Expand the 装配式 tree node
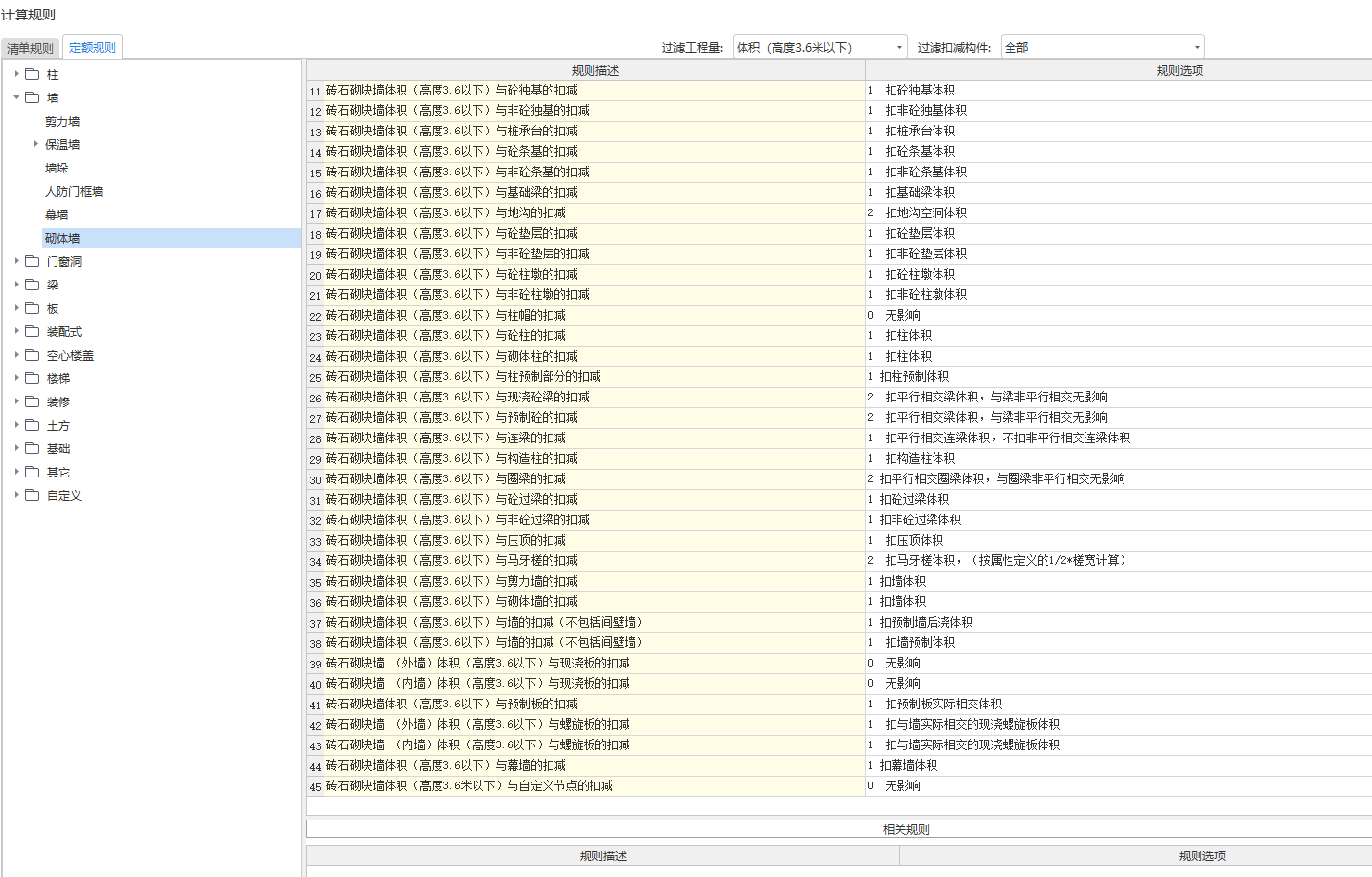The image size is (1372, 877). tap(17, 331)
